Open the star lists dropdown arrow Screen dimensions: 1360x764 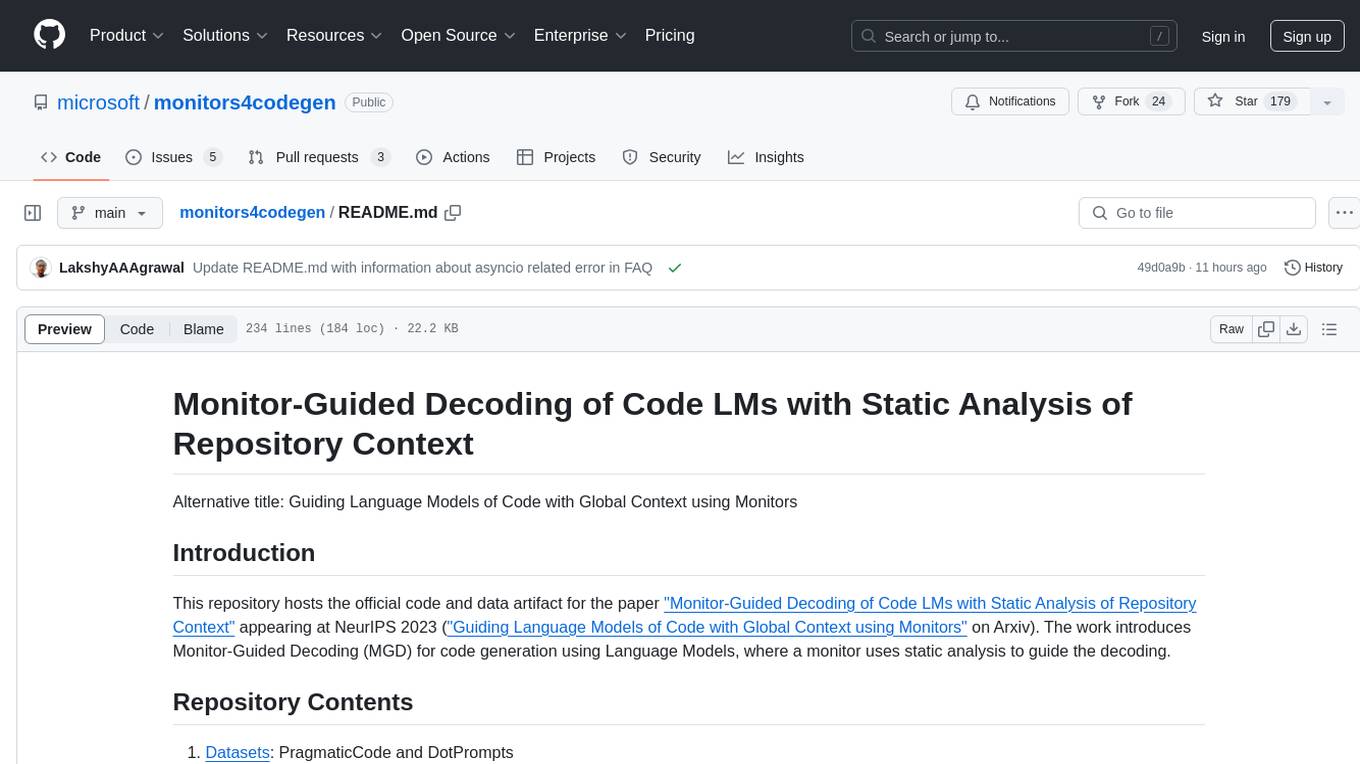pos(1327,102)
